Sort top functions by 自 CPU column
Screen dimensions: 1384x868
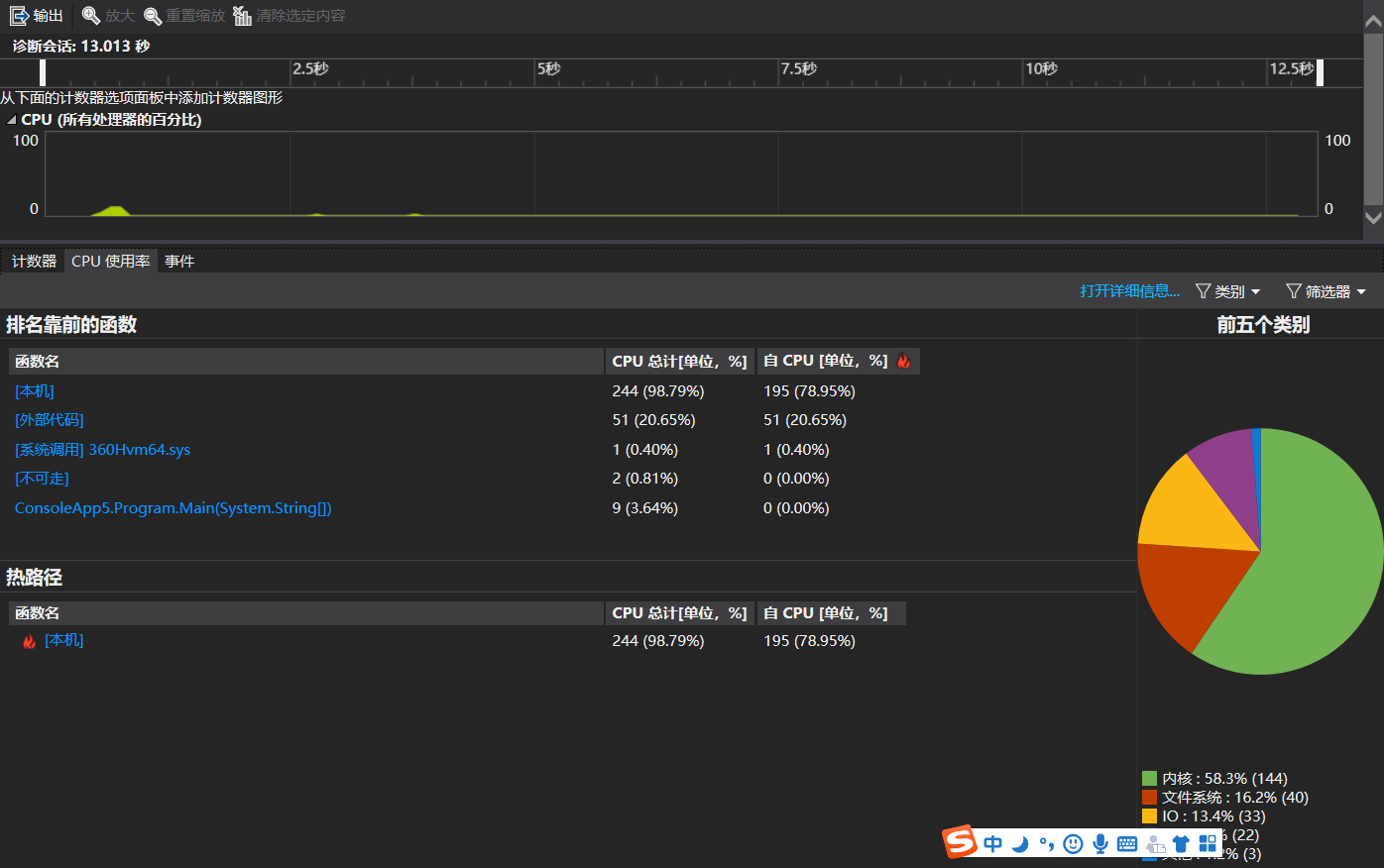839,362
